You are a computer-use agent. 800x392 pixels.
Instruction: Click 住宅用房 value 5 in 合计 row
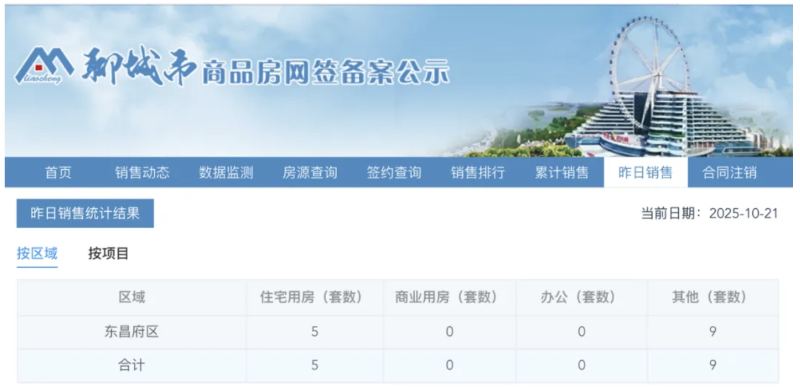315,365
